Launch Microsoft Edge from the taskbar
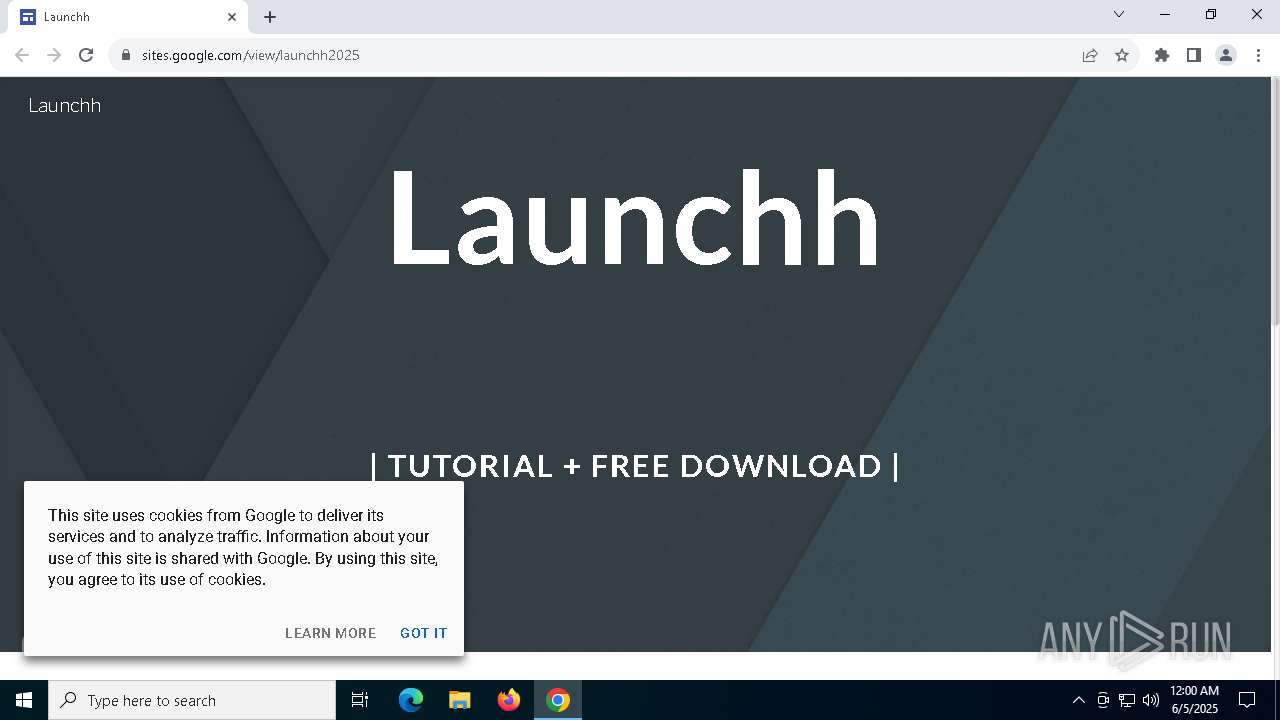The width and height of the screenshot is (1280, 720). pos(411,700)
